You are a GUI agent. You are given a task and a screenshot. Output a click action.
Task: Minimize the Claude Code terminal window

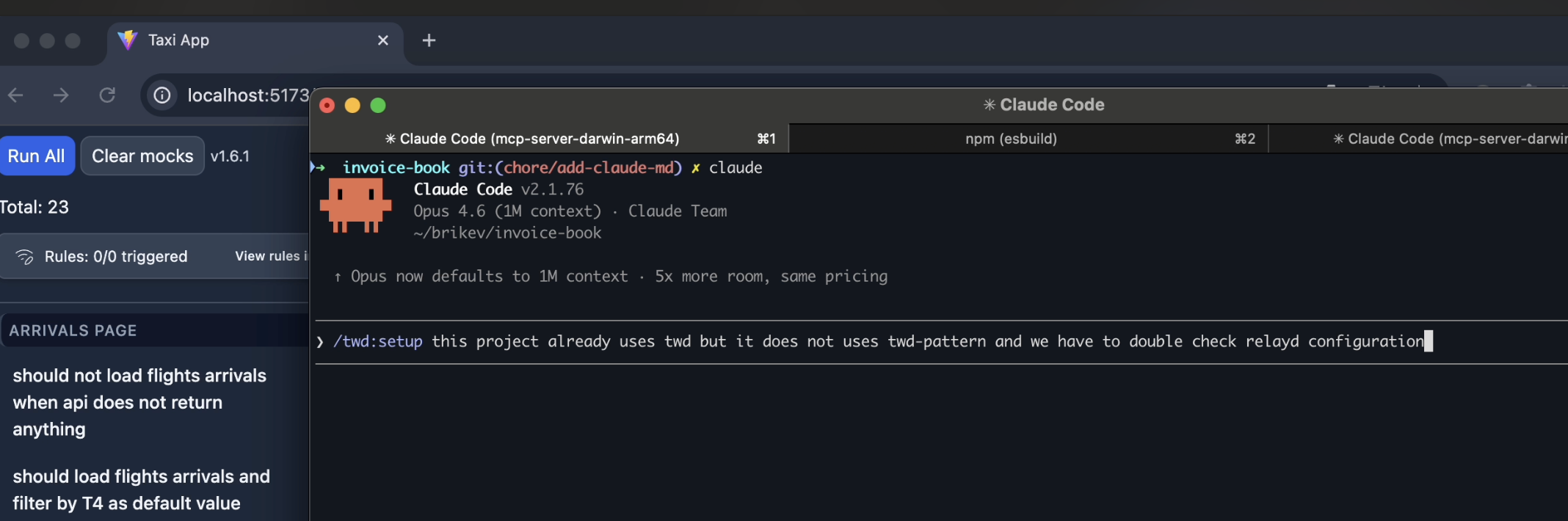[352, 106]
